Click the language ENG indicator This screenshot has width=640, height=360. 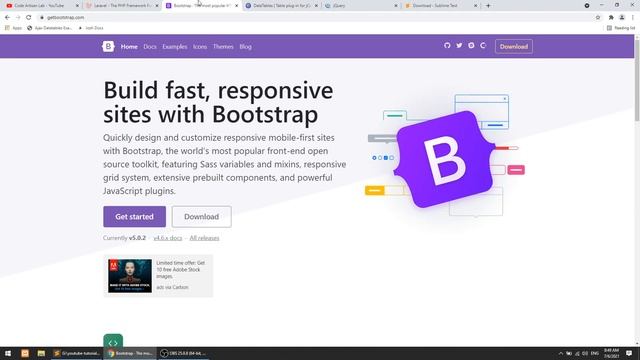595,353
